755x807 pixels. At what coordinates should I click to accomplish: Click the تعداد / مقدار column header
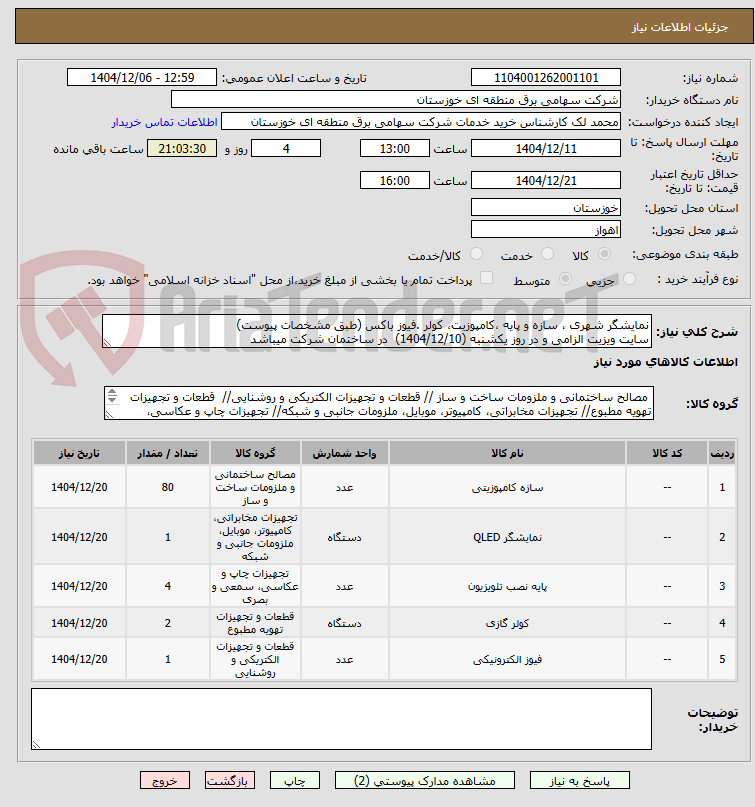tap(168, 453)
